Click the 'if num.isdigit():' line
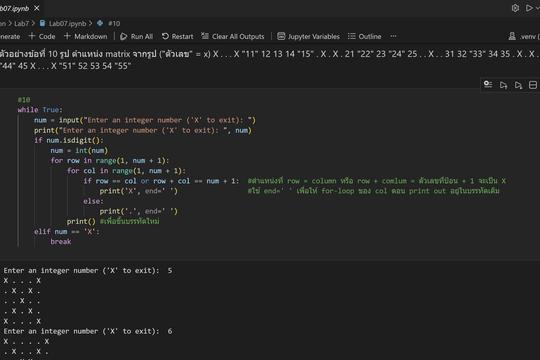Viewport: 540px width, 360px height. (x=69, y=140)
